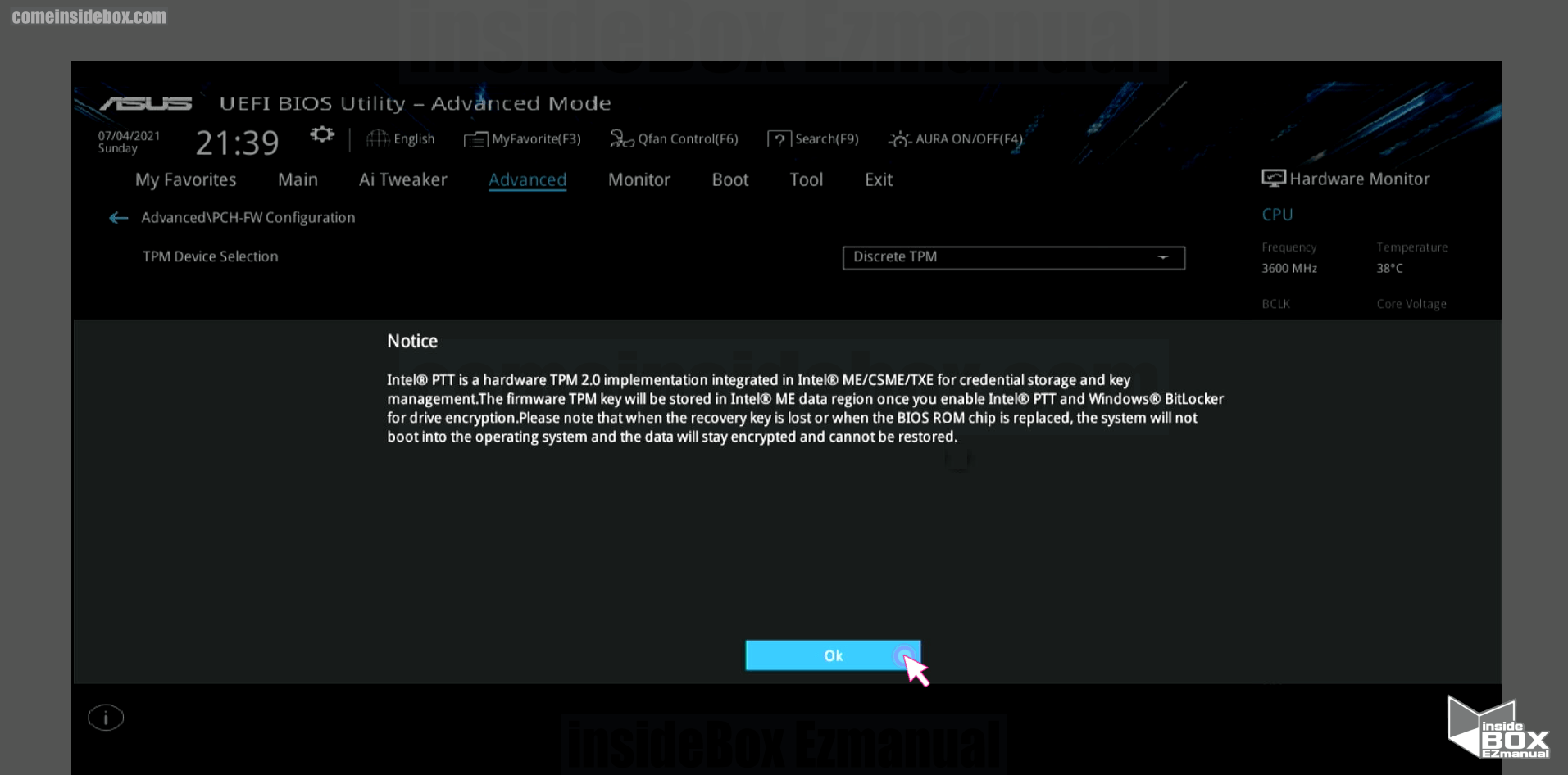Viewport: 1568px width, 775px height.
Task: Click the Exit menu tab
Action: pos(878,180)
